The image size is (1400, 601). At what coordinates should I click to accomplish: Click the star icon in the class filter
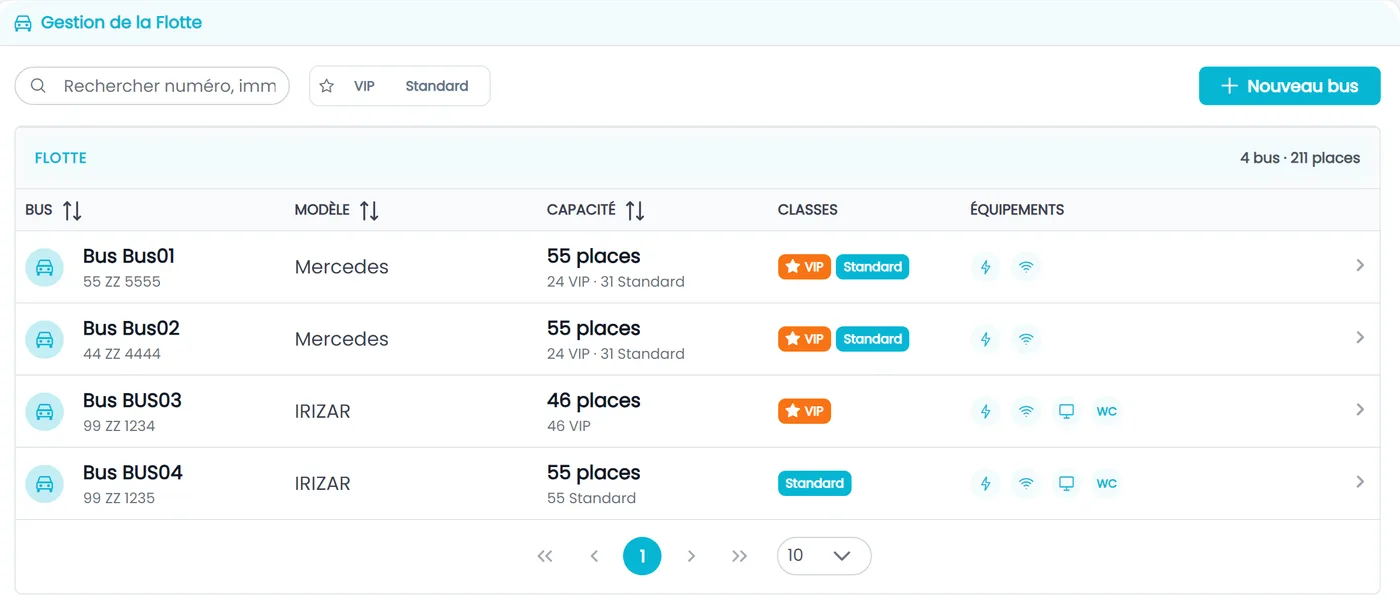327,86
